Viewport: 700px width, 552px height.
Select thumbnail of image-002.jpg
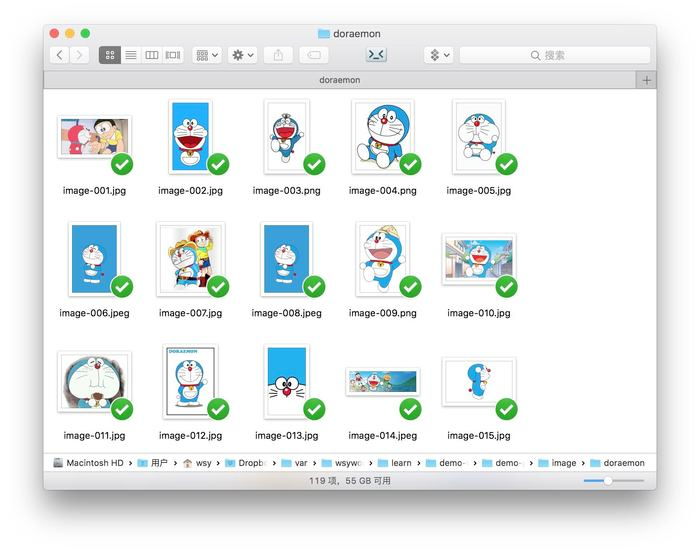pyautogui.click(x=190, y=136)
